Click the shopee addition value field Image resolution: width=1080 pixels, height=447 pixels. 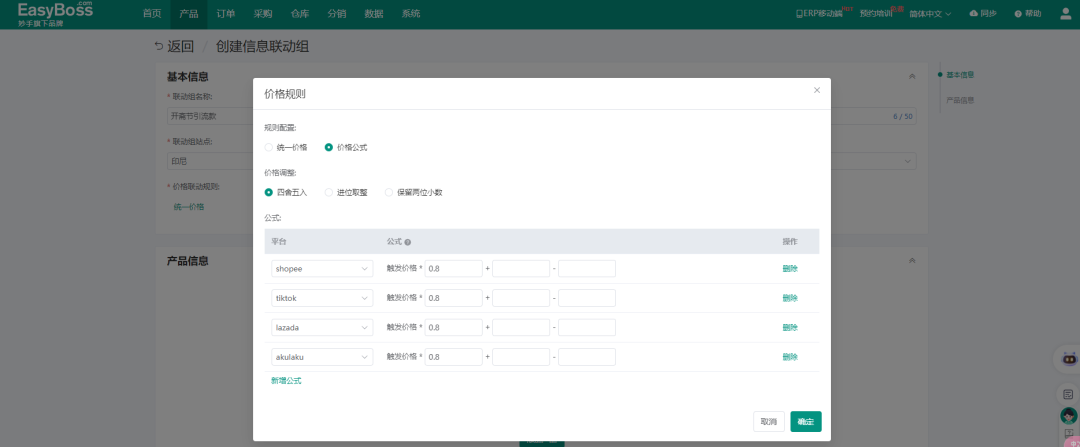coord(521,269)
